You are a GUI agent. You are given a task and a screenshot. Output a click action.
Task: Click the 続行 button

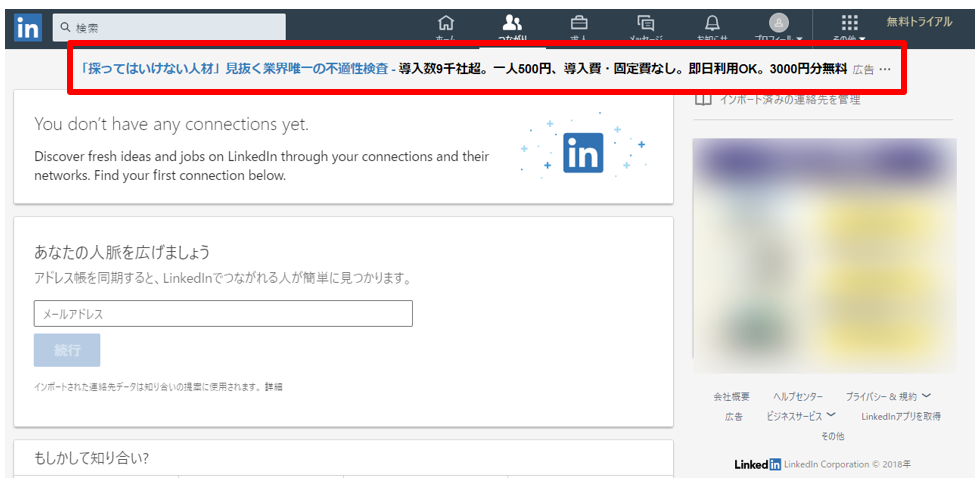(x=67, y=350)
